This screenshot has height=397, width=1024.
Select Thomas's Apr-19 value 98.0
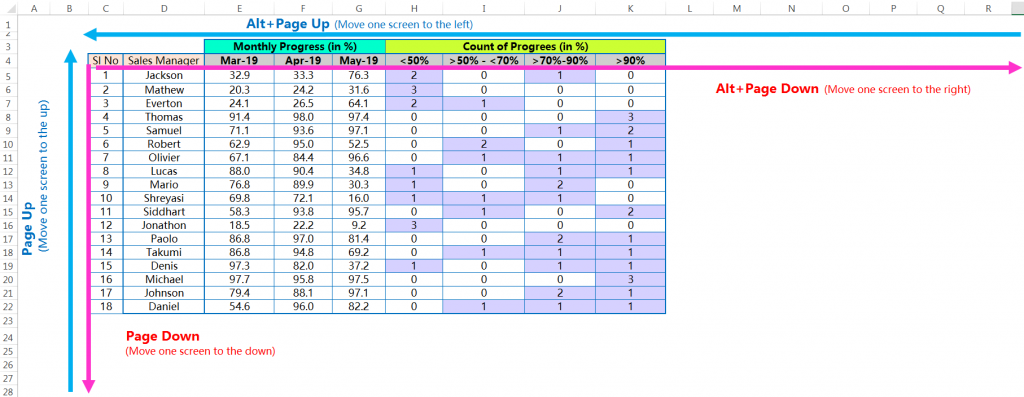(x=303, y=117)
